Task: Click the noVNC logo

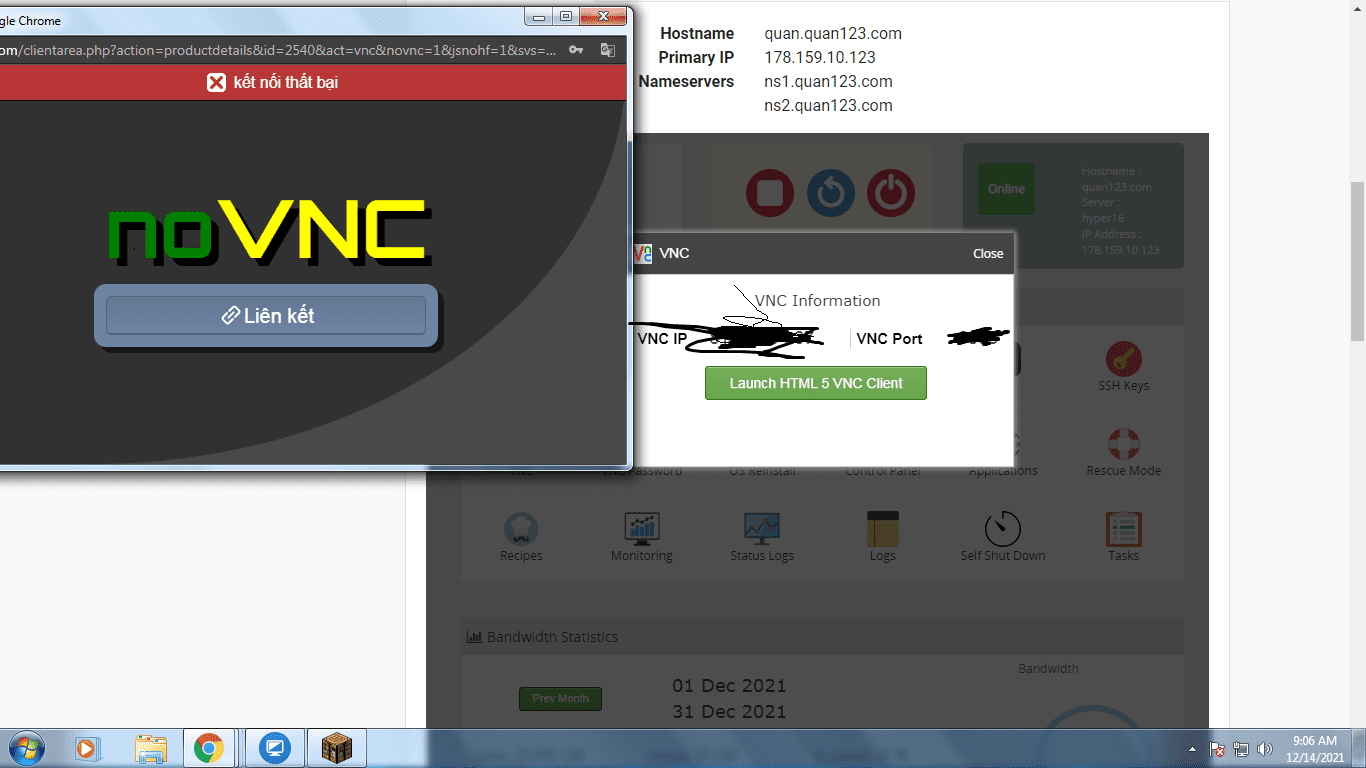Action: click(269, 232)
